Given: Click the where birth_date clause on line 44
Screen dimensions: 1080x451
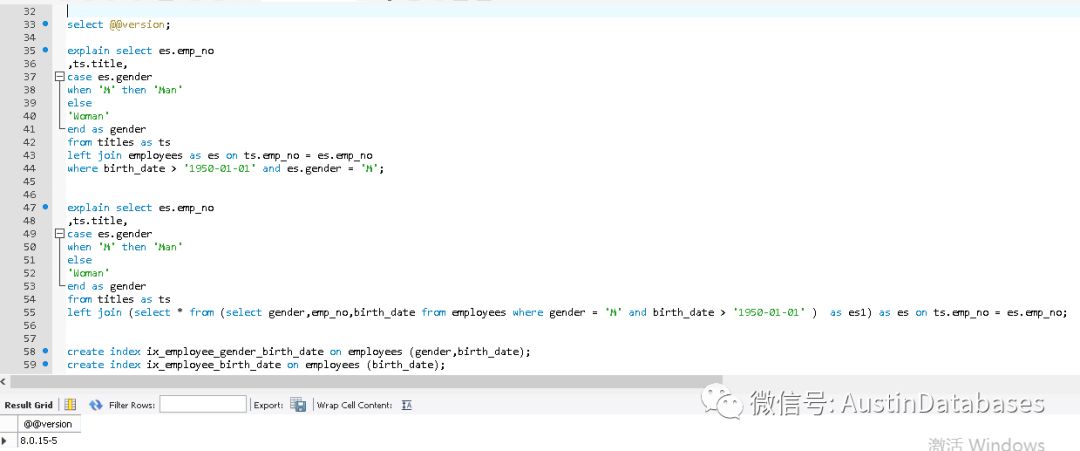Looking at the screenshot, I should [x=225, y=168].
